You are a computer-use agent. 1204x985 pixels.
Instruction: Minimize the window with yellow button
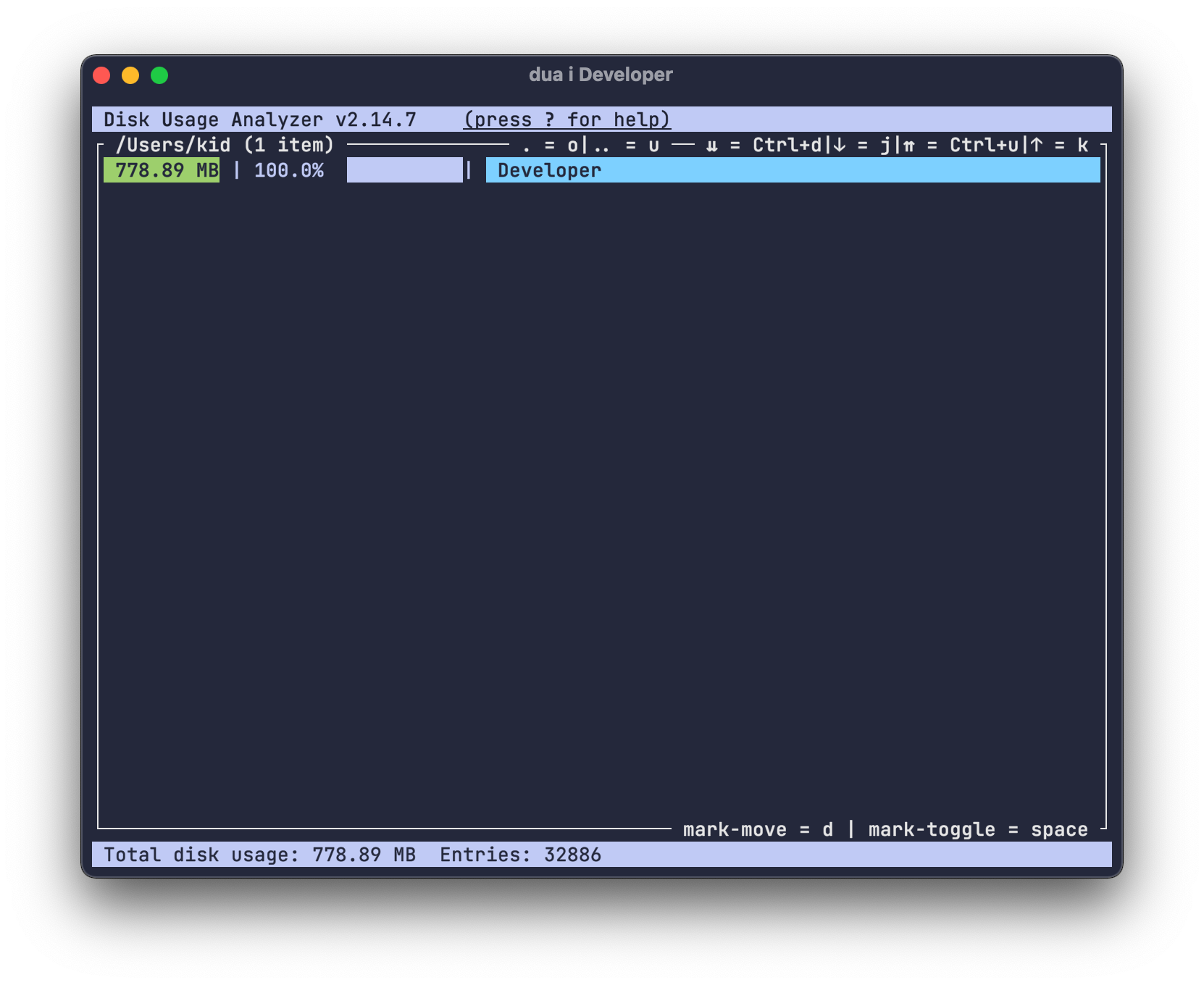click(x=130, y=75)
